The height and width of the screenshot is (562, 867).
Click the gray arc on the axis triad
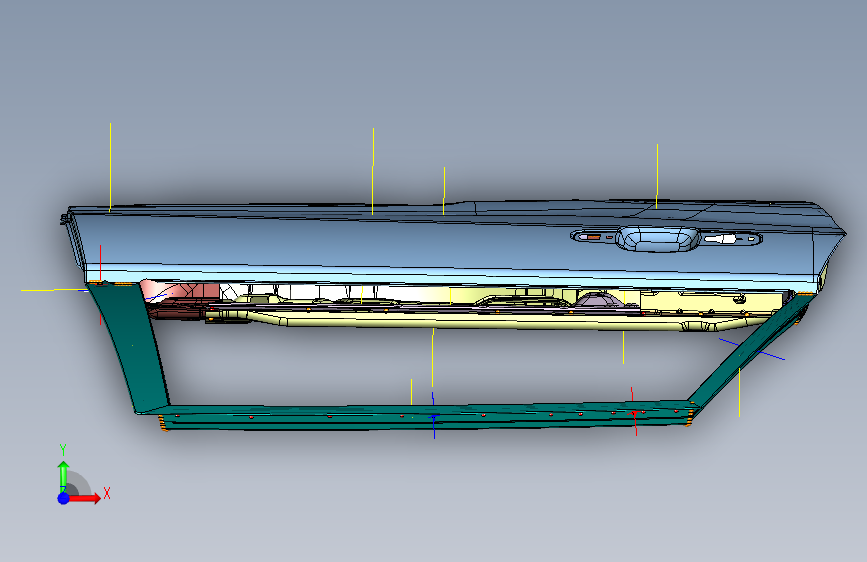[79, 483]
